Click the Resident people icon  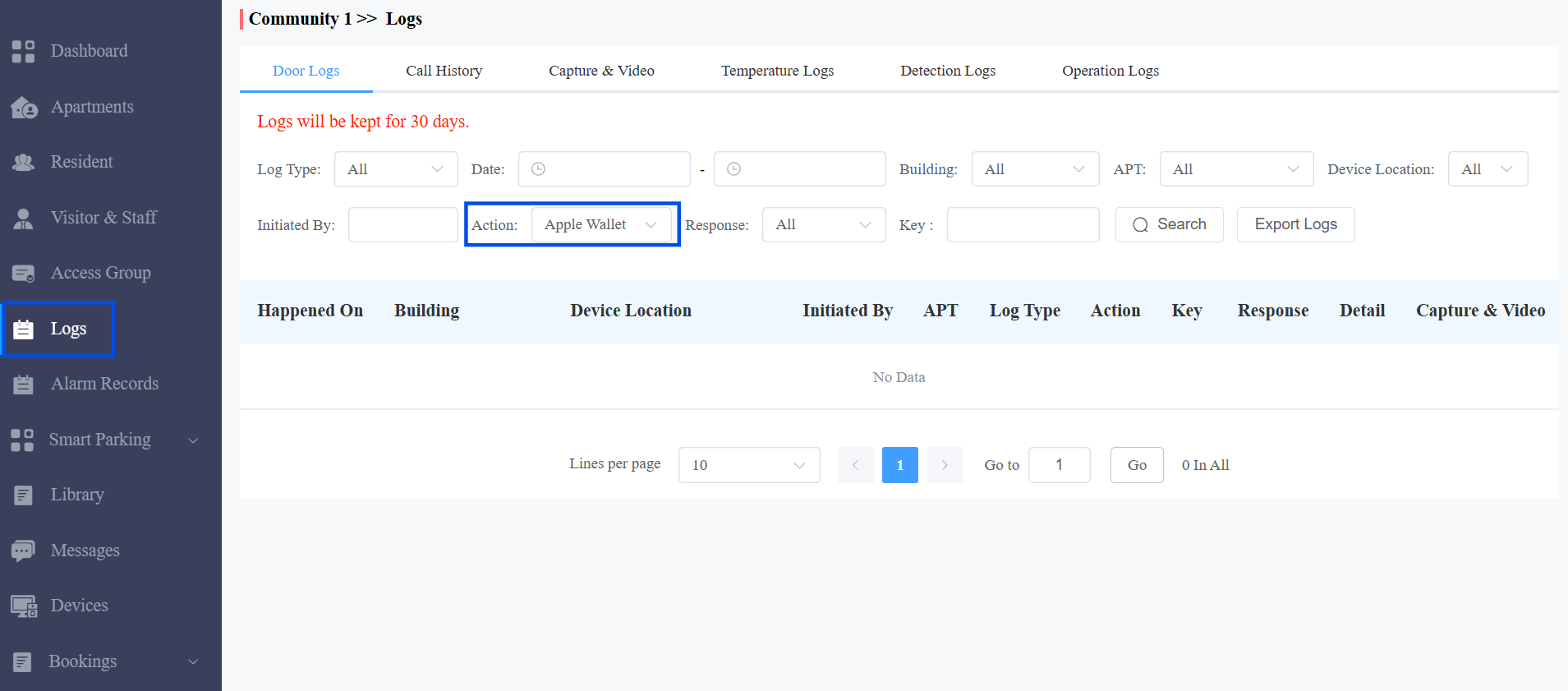(23, 162)
